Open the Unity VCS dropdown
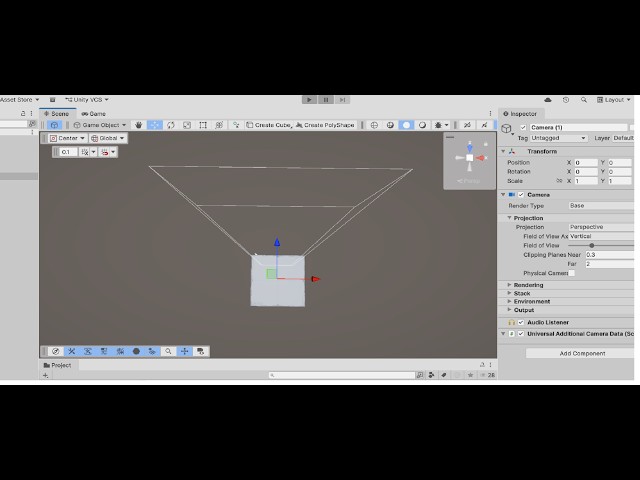 87,100
